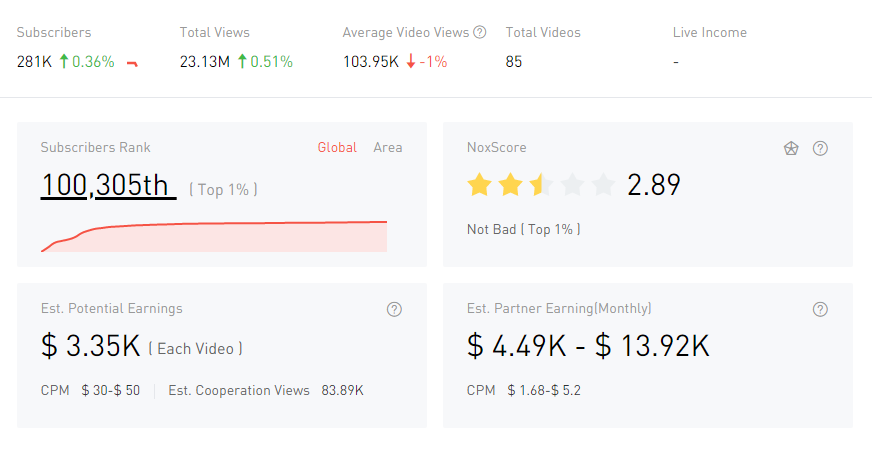Click the help icon beside Average Video Views

click(x=480, y=32)
